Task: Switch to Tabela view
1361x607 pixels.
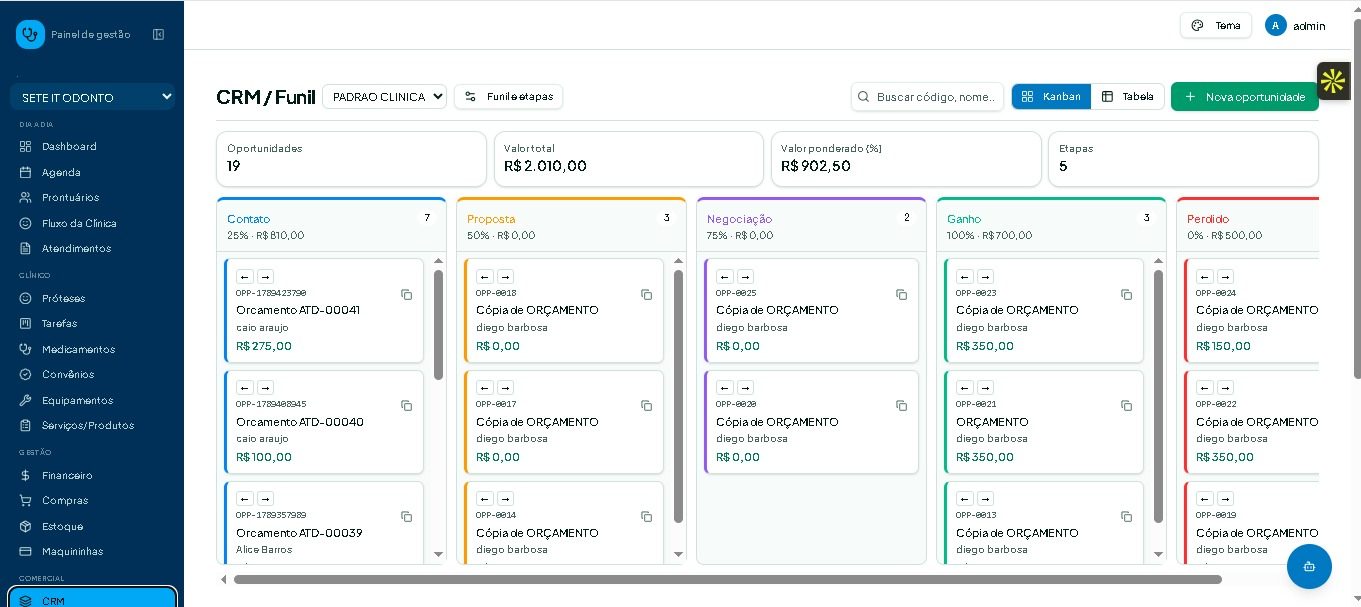Action: [1128, 96]
